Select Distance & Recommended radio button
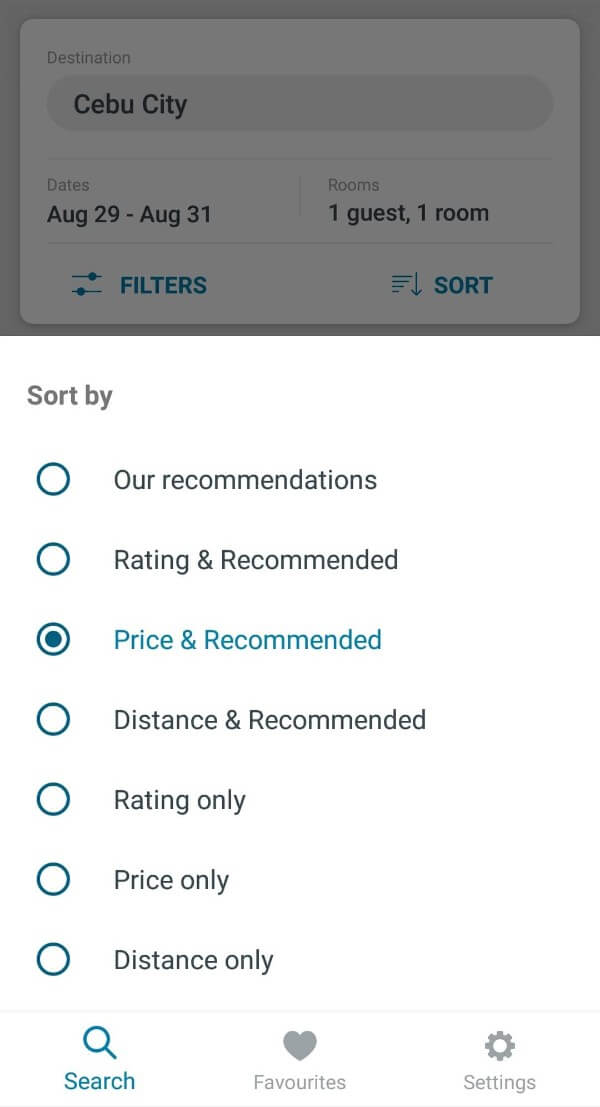This screenshot has height=1107, width=600. tap(53, 720)
